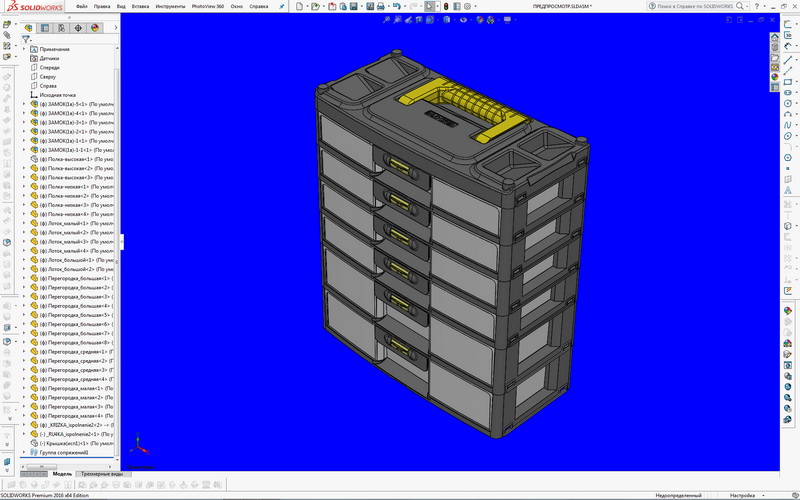Open the Окно menu
This screenshot has width=800, height=500.
click(236, 7)
